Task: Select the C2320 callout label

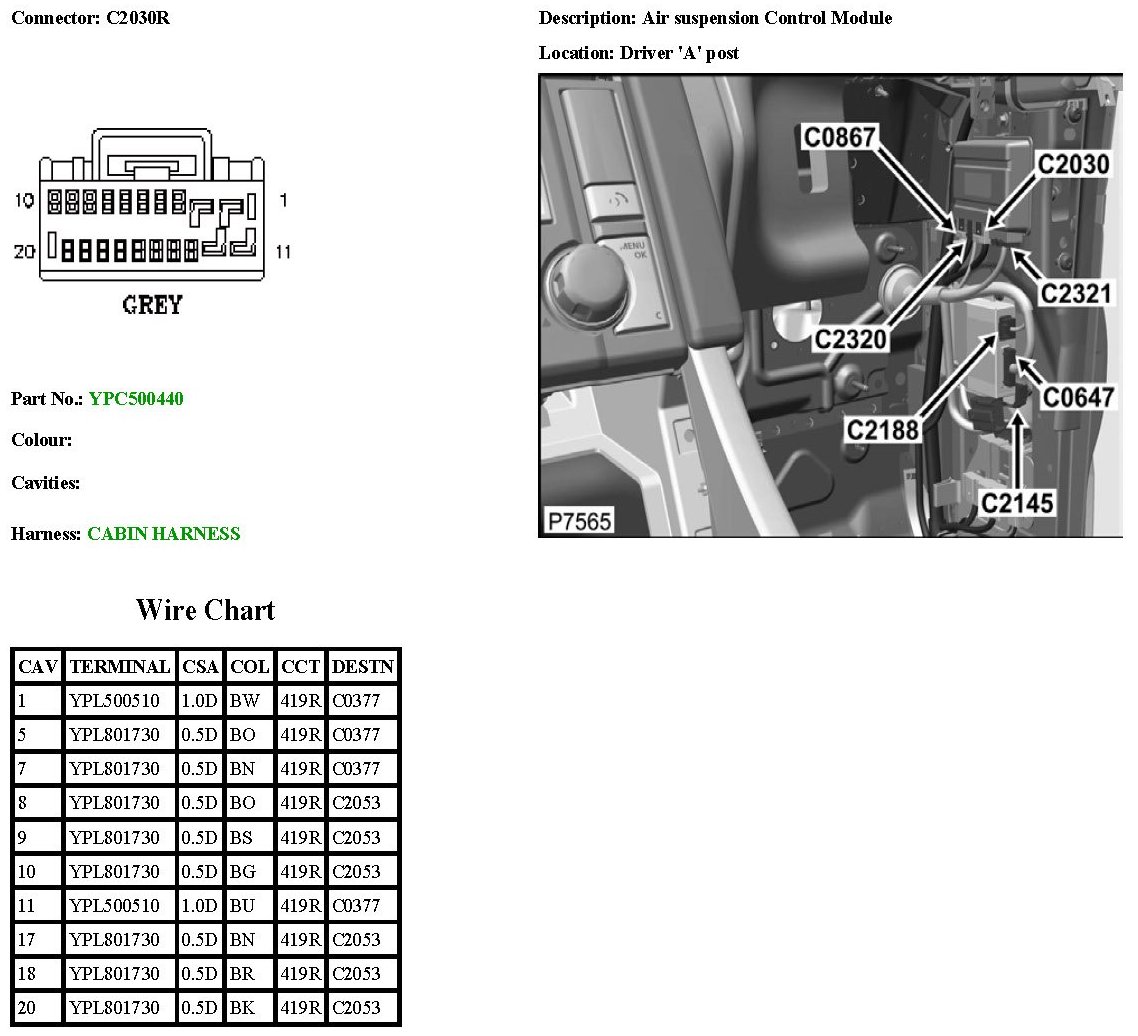Action: (x=850, y=340)
